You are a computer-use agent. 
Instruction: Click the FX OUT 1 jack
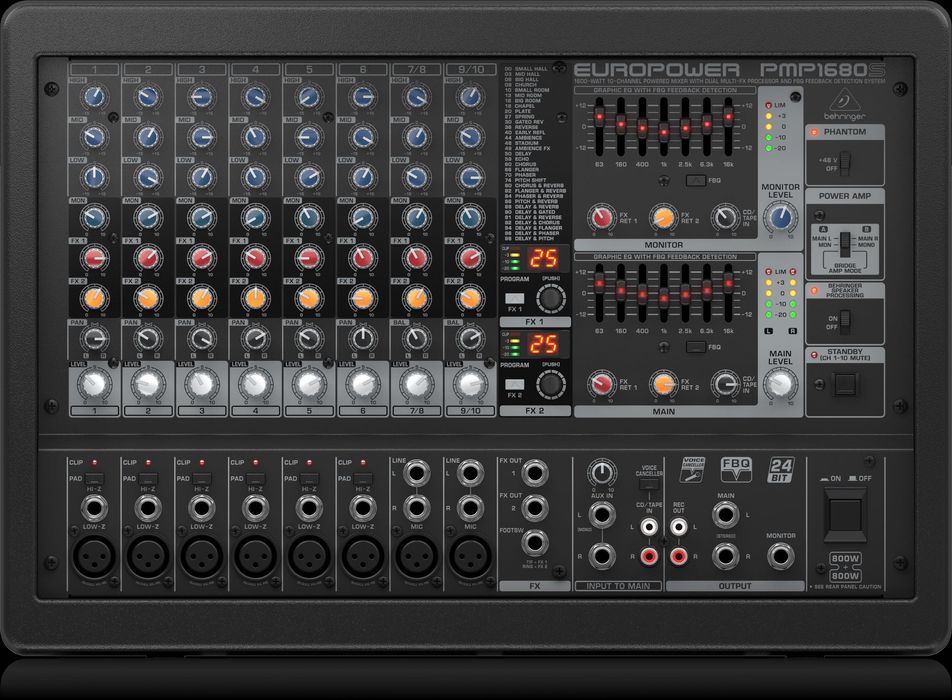[x=534, y=472]
